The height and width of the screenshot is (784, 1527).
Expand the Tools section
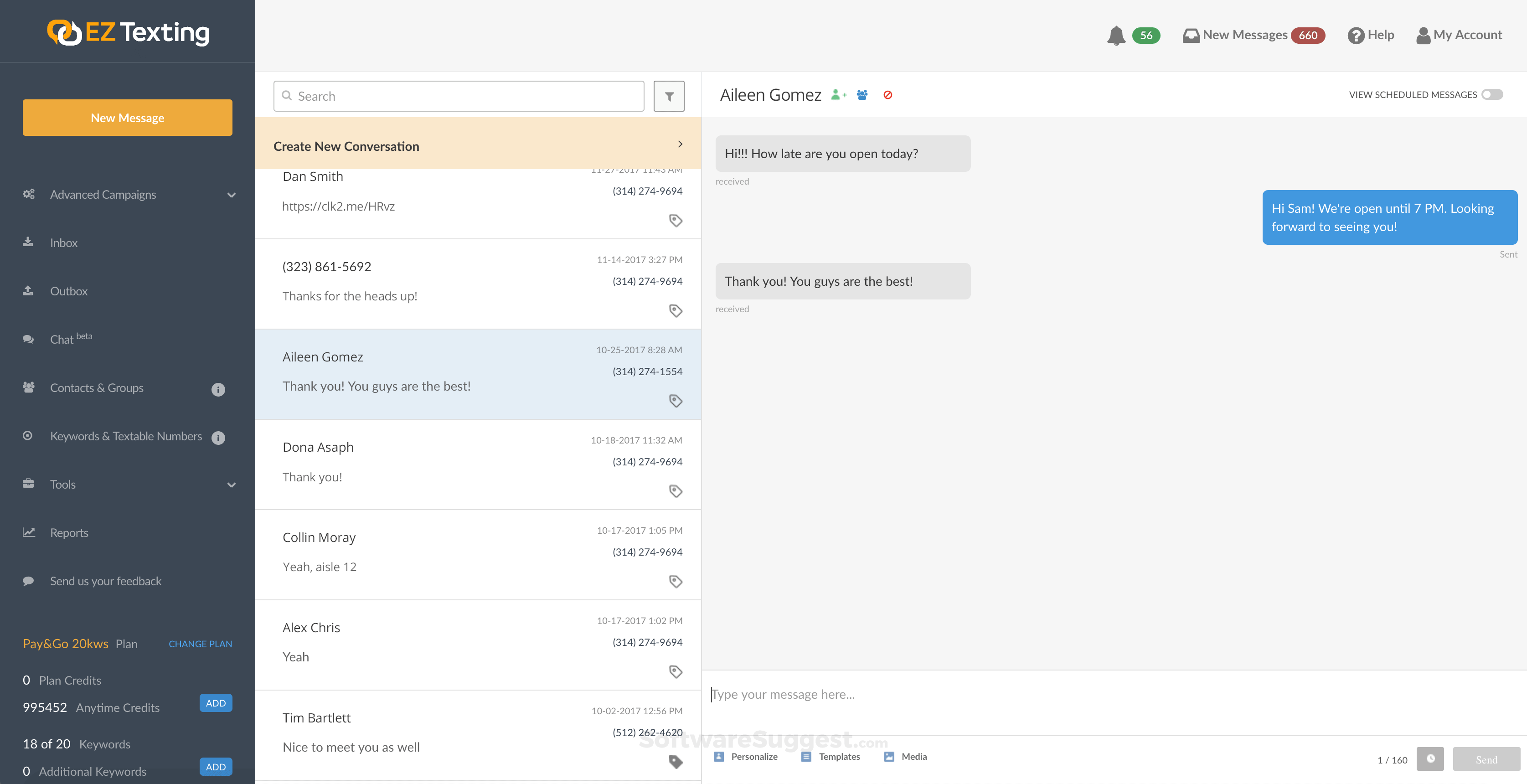click(231, 484)
